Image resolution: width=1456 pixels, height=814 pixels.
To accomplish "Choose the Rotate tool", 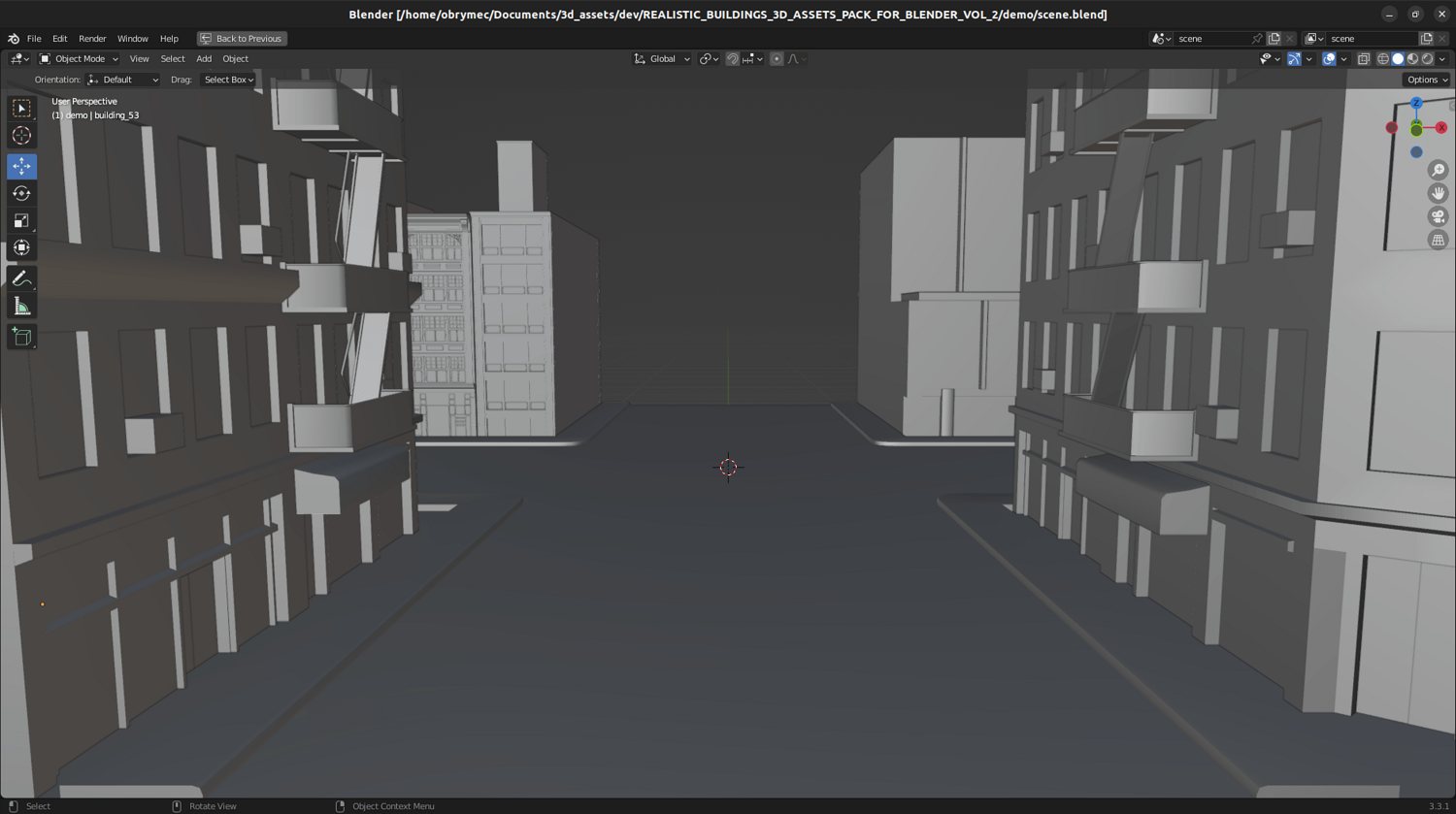I will click(x=21, y=194).
